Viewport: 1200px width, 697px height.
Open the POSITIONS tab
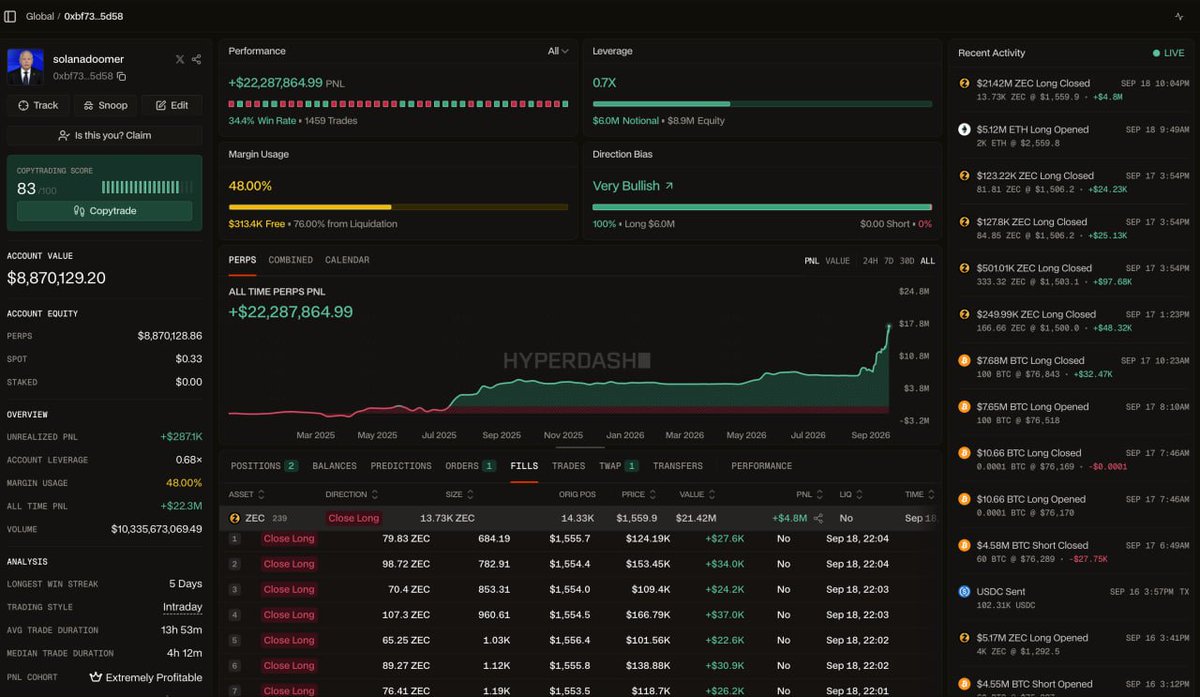click(264, 466)
